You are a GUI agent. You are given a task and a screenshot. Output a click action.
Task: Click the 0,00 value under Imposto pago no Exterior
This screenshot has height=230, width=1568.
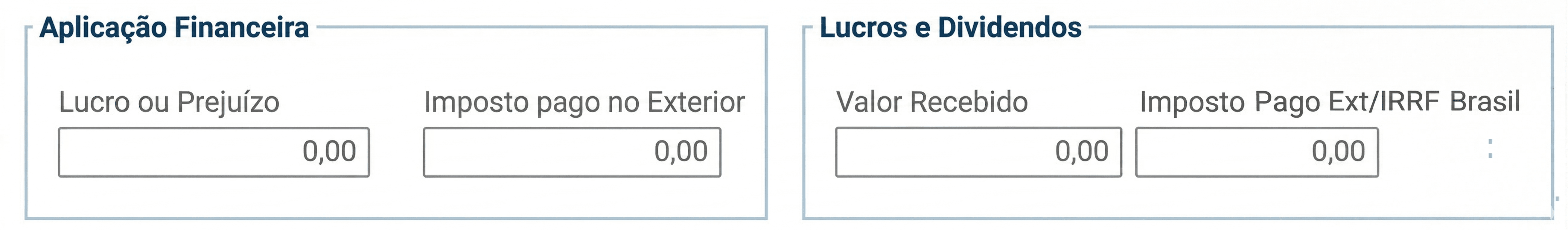(681, 151)
